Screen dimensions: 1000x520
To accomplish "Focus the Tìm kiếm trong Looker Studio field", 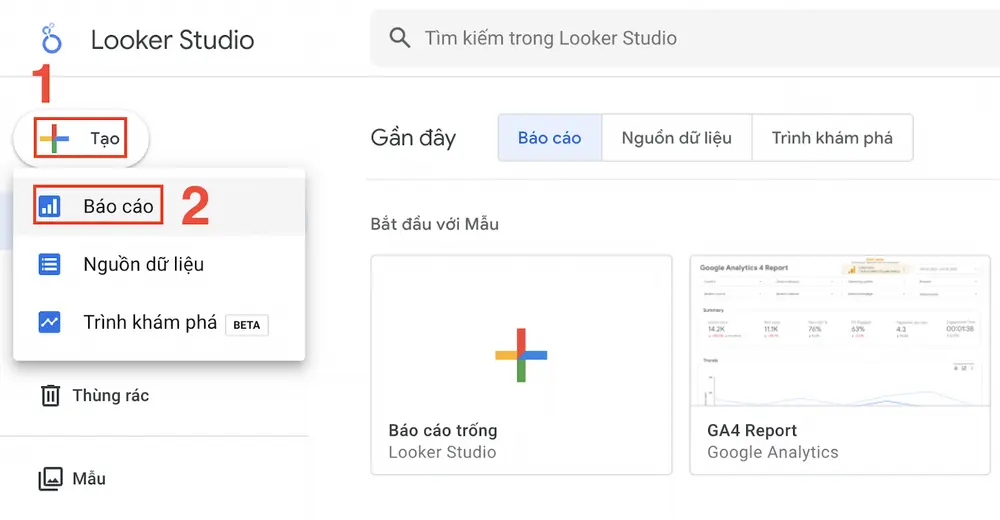I will pos(685,38).
